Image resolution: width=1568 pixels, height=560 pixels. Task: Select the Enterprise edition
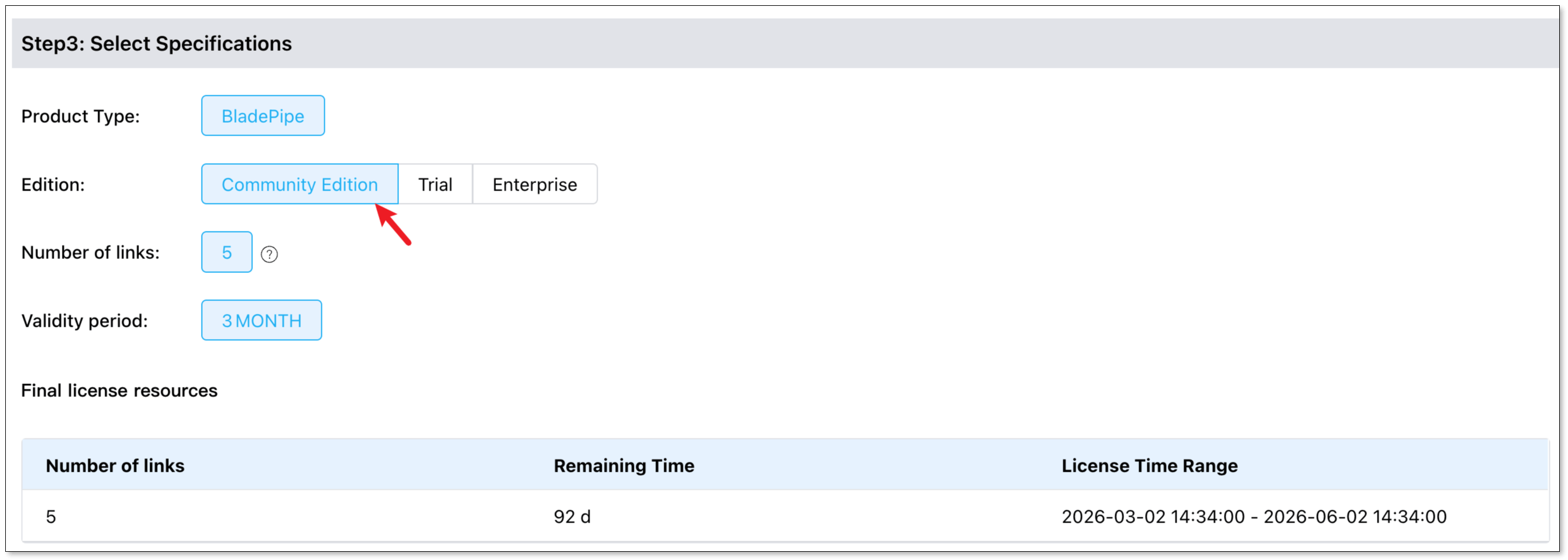(534, 184)
